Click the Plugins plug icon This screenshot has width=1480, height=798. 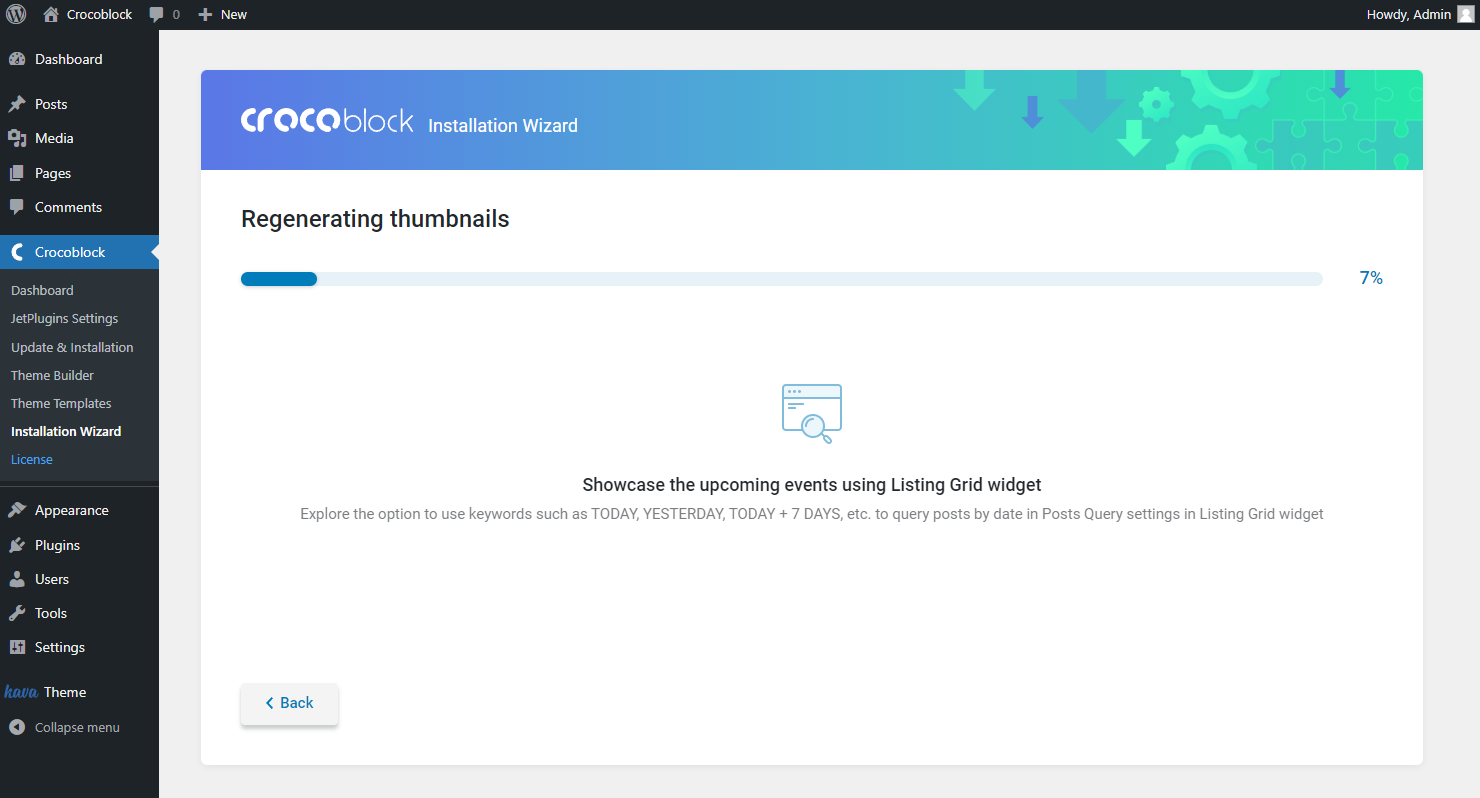[17, 545]
